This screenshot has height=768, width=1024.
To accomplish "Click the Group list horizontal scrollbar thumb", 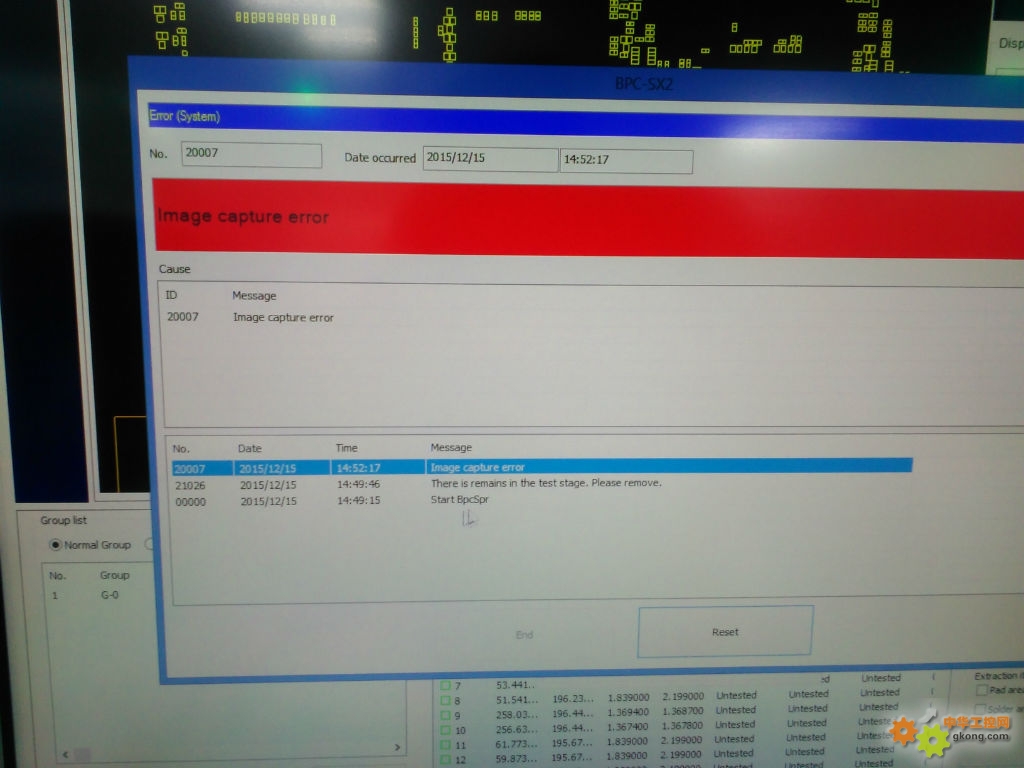I will tap(82, 754).
